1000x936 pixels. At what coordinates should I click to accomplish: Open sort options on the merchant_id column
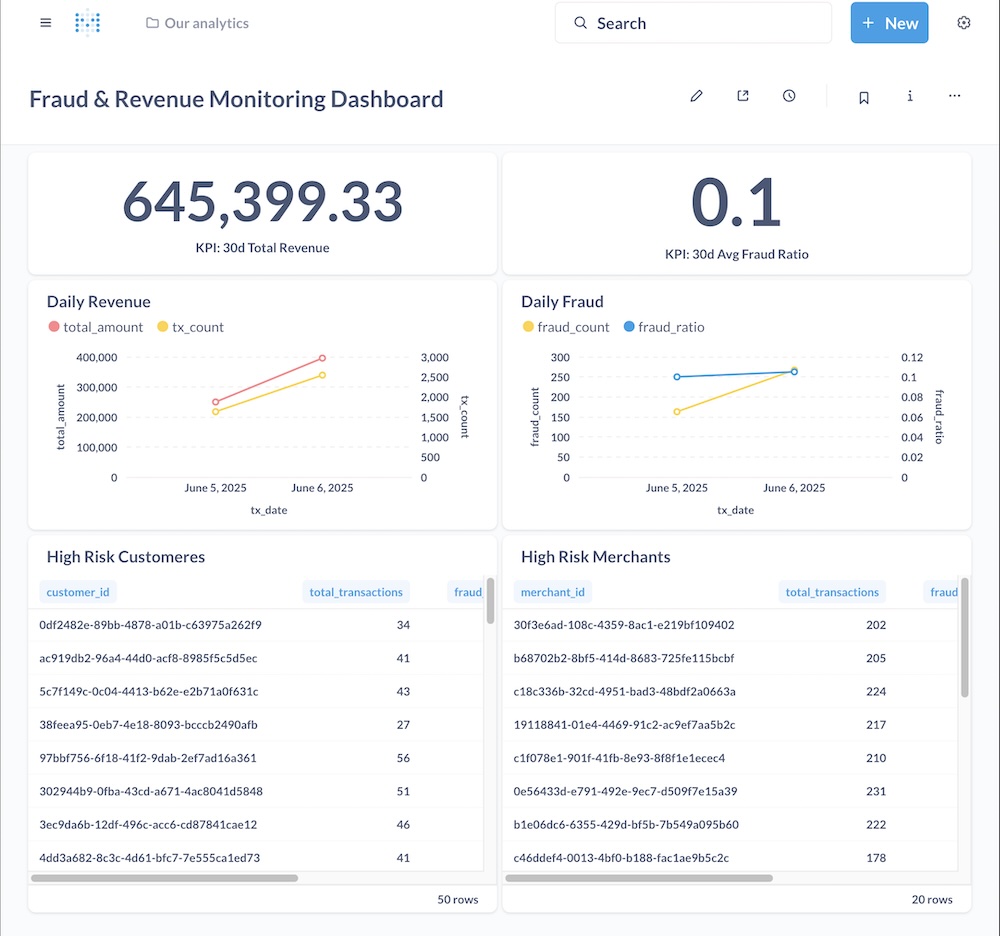(553, 591)
